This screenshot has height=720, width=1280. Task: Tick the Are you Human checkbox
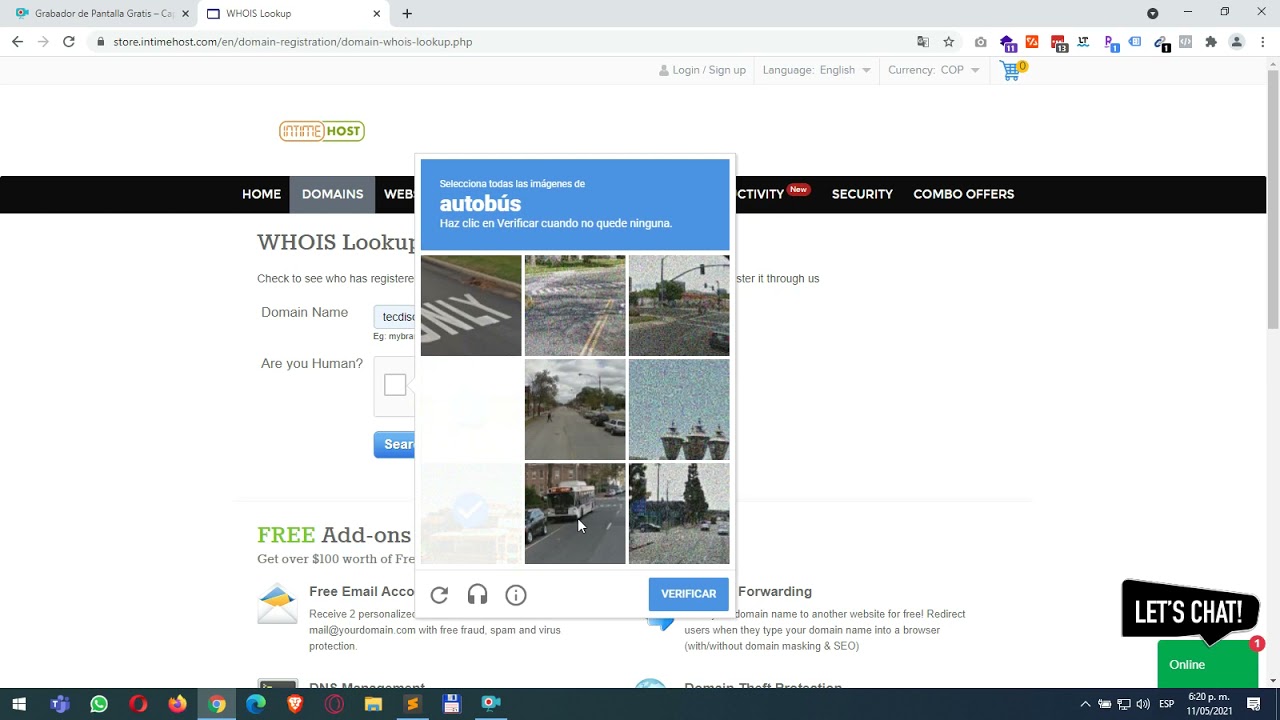click(395, 385)
